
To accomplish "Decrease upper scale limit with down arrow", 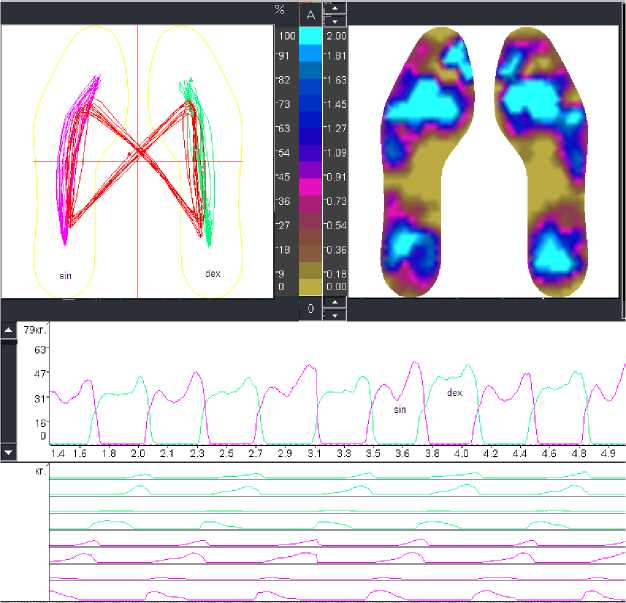I will [335, 21].
